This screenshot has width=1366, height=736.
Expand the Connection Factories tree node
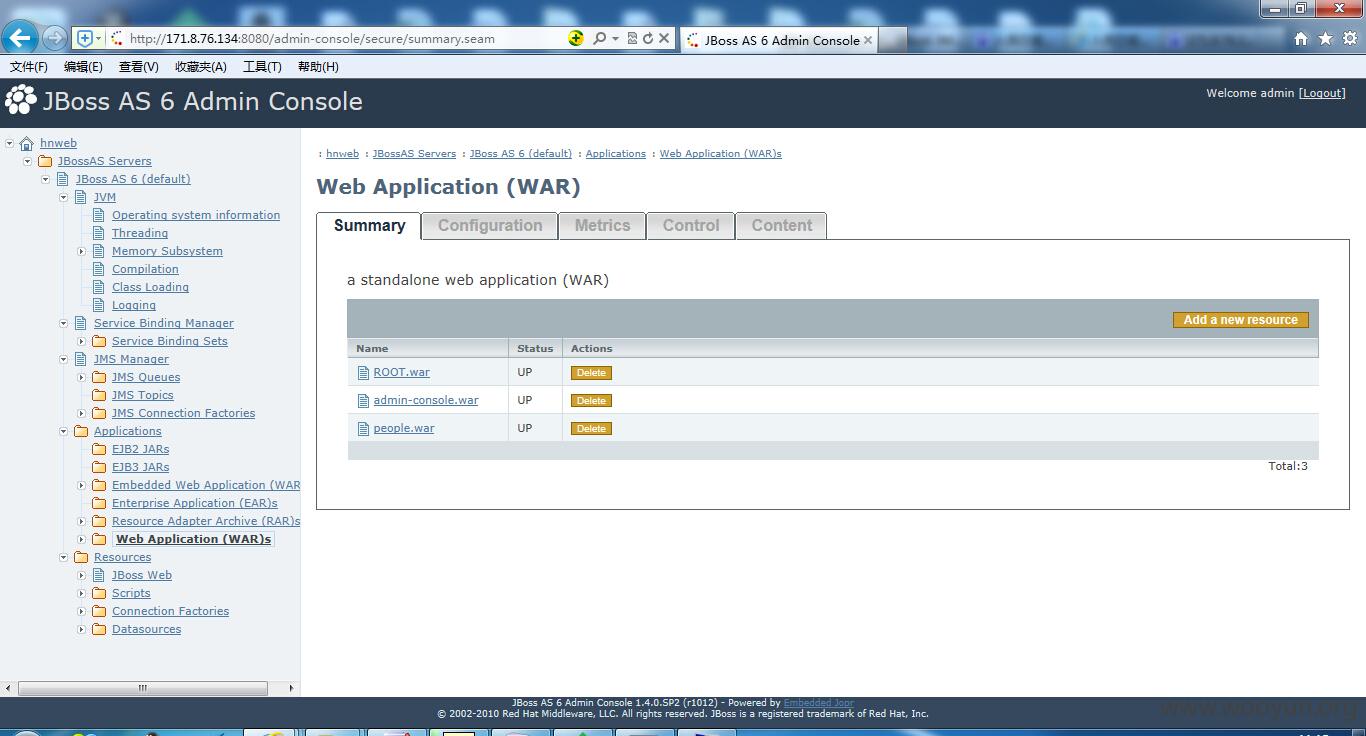click(82, 612)
